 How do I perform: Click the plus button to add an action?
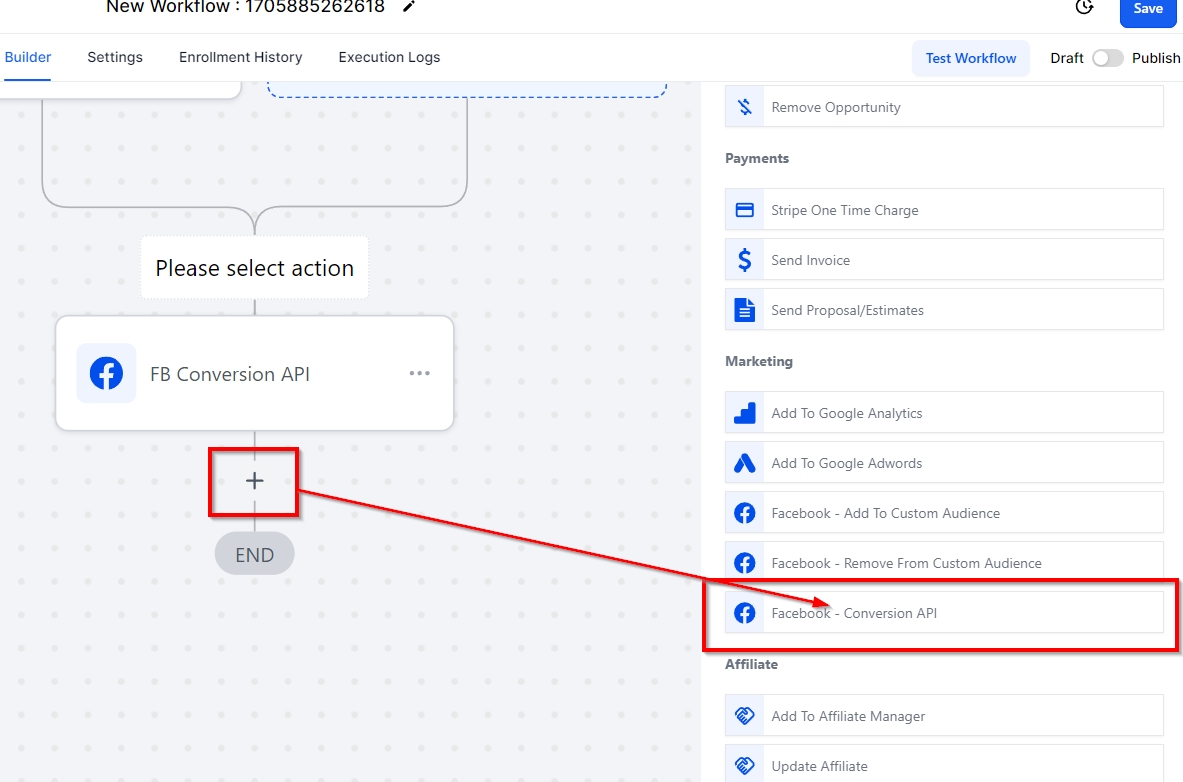click(254, 481)
